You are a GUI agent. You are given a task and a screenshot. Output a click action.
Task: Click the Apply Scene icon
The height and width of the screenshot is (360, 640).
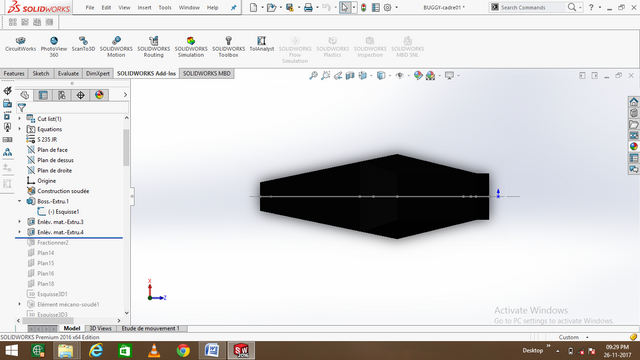click(430, 76)
